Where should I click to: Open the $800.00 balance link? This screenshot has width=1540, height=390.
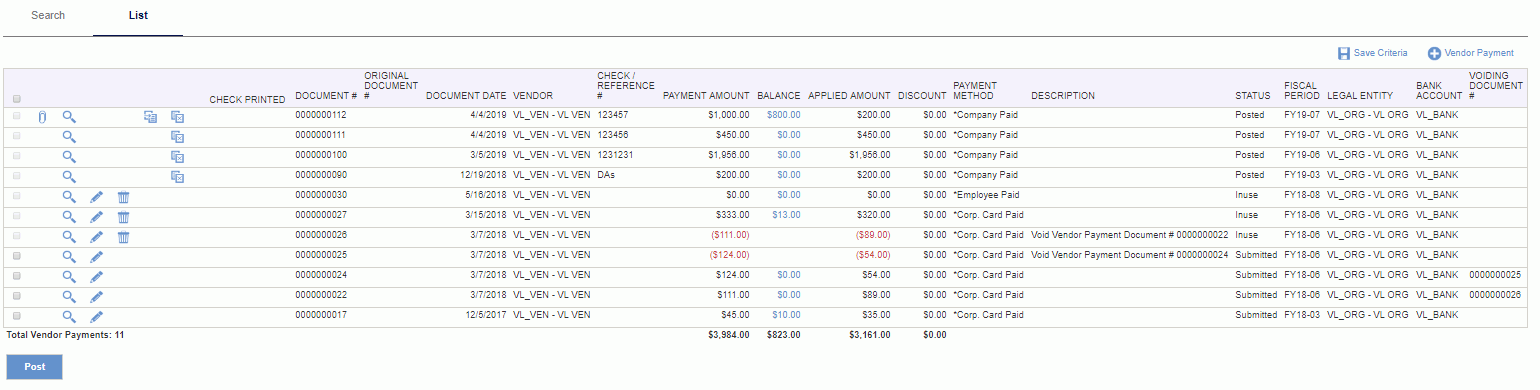[783, 116]
